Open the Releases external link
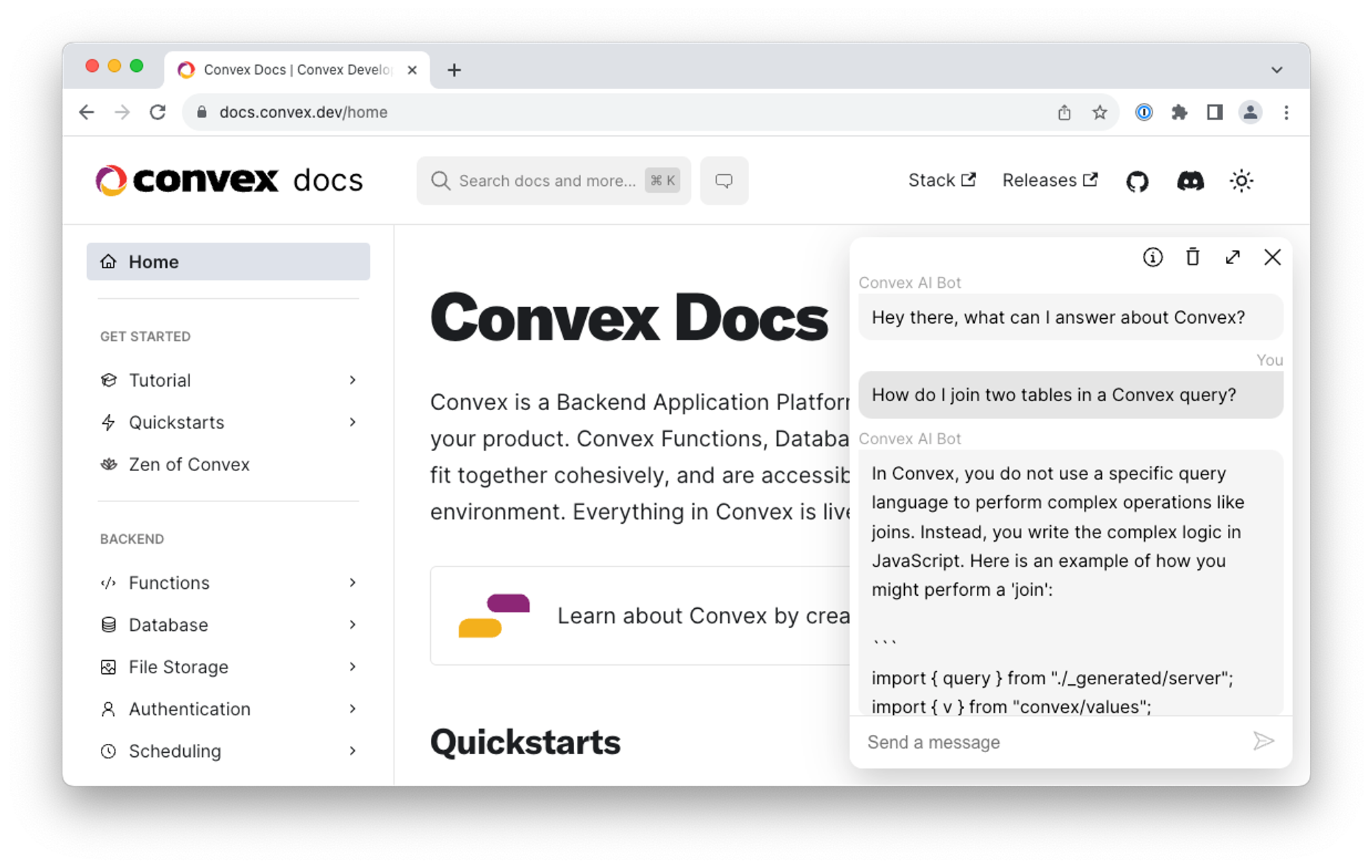 tap(1050, 180)
